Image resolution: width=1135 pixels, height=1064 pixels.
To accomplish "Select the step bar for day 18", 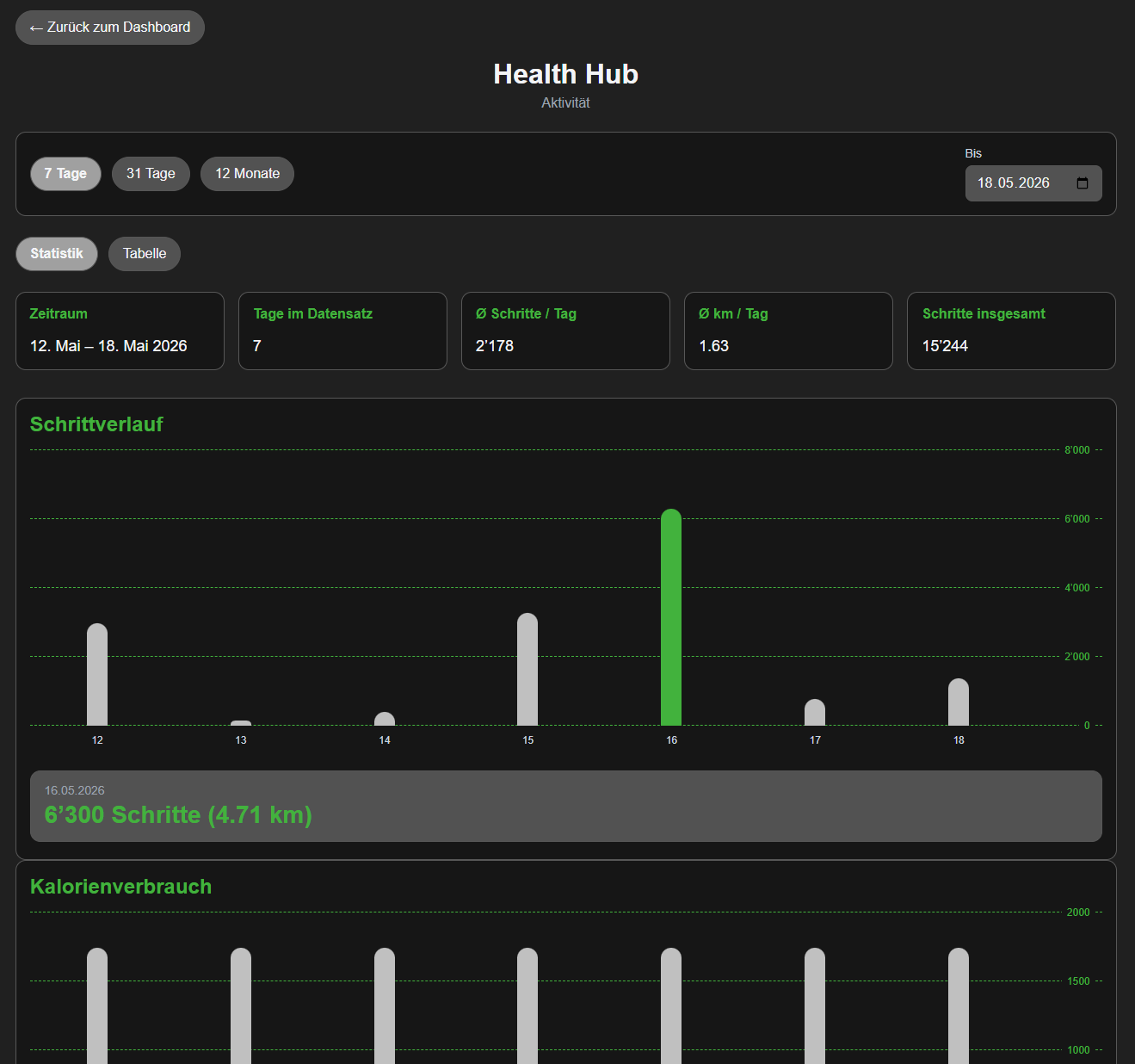I will (x=959, y=702).
